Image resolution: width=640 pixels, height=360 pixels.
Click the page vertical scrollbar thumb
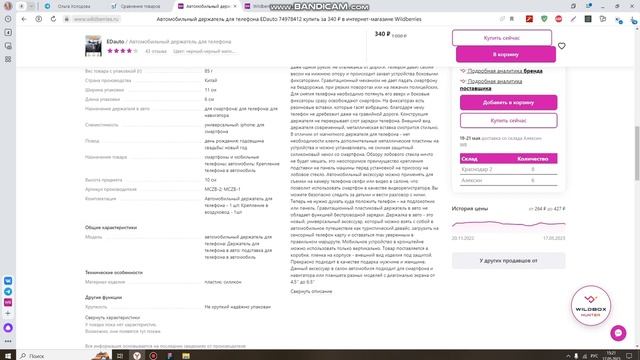[x=637, y=153]
